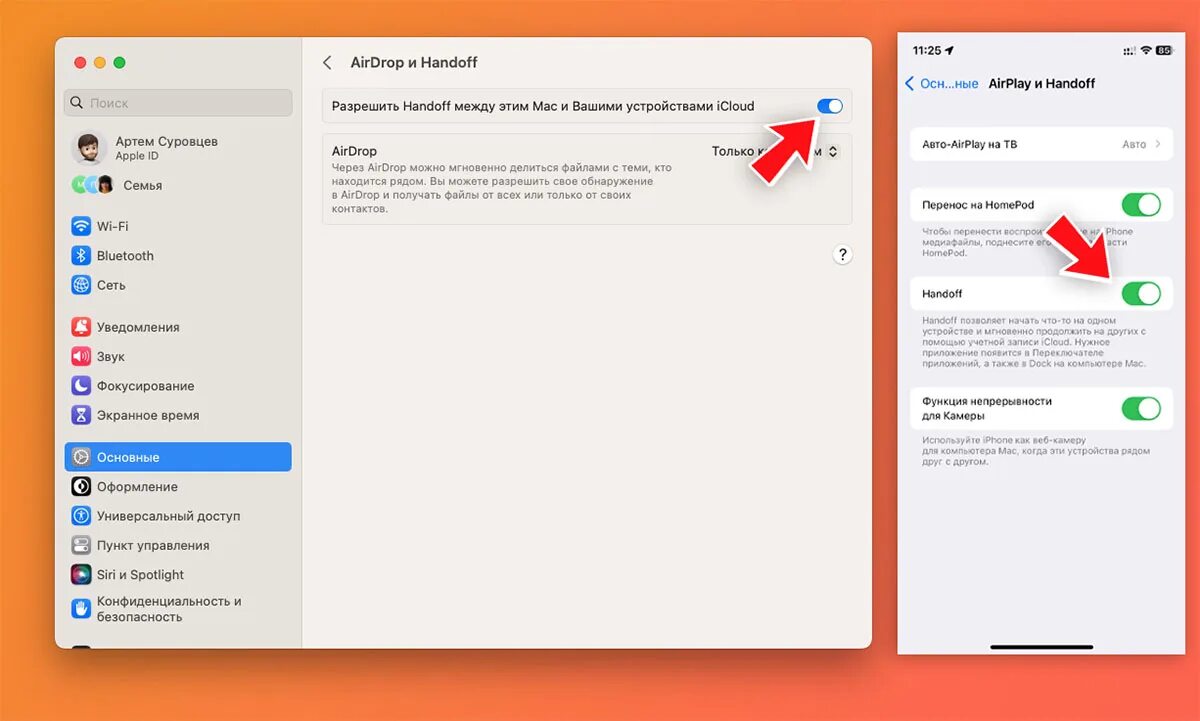Viewport: 1200px width, 721px height.
Task: Click iPhone clock 11:25
Action: point(927,50)
